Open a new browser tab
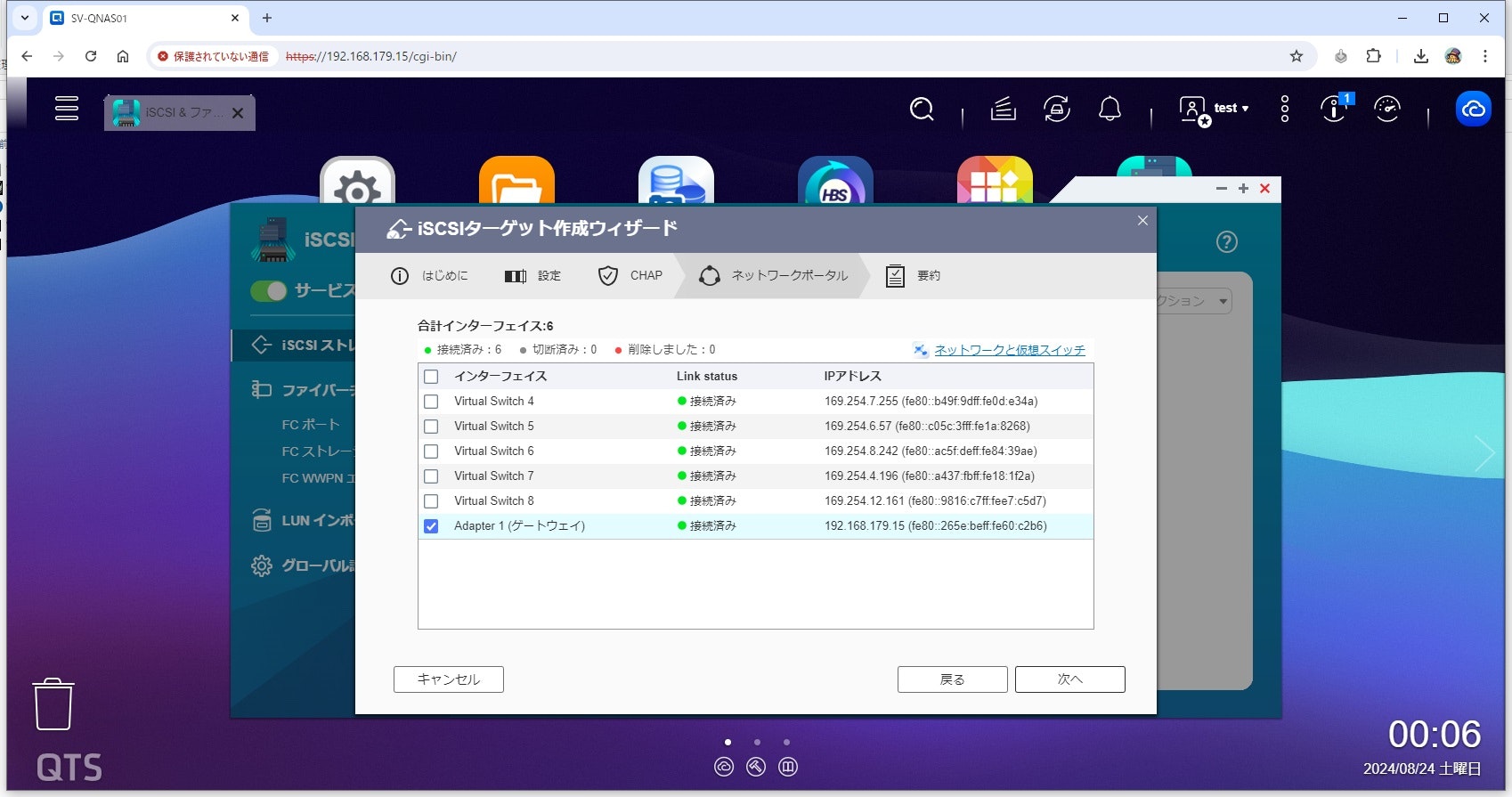This screenshot has width=1512, height=797. (x=267, y=18)
